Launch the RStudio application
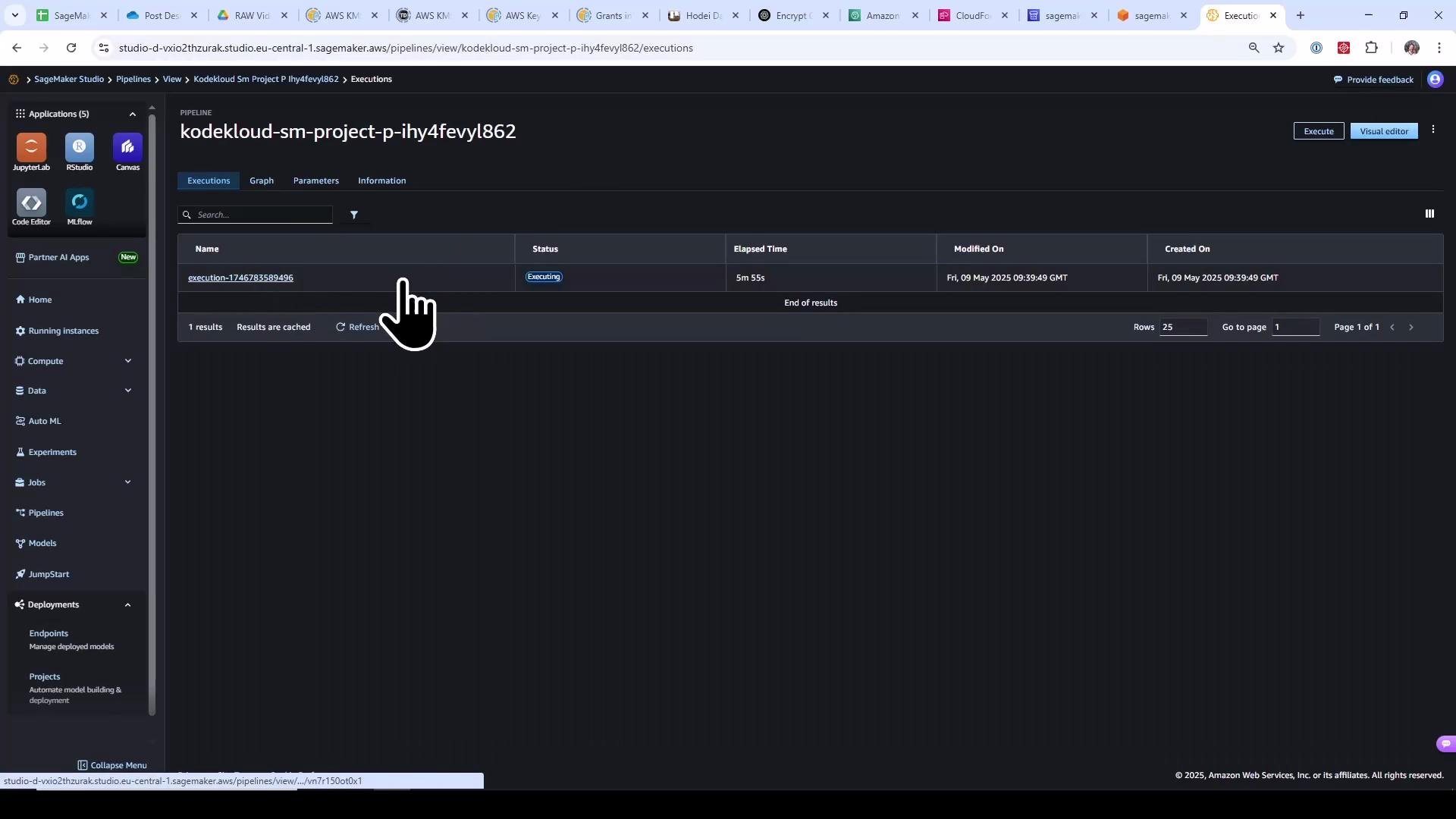Screen dimensions: 1456x819 coord(80,152)
